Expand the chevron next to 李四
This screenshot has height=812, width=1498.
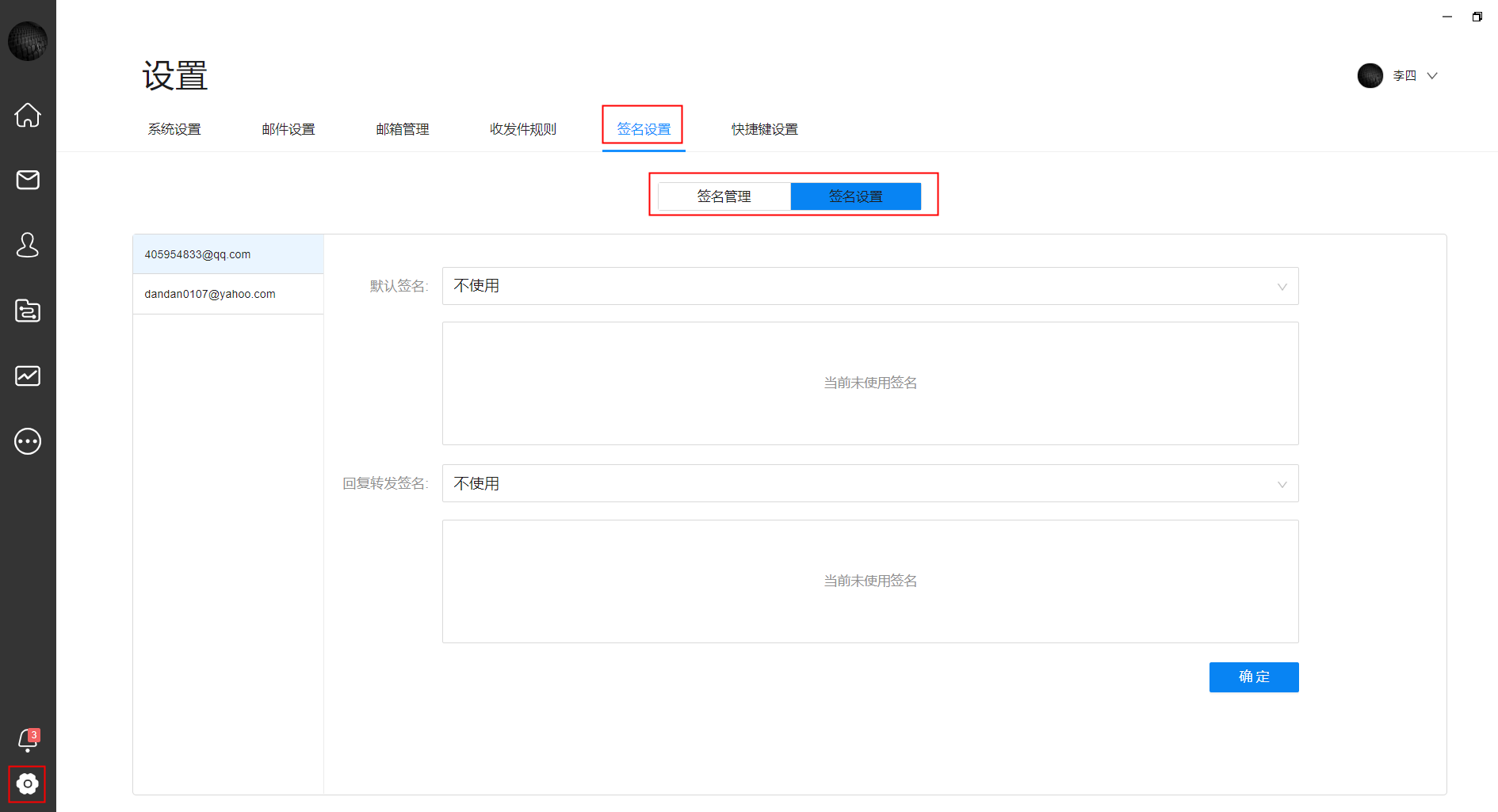[x=1431, y=76]
